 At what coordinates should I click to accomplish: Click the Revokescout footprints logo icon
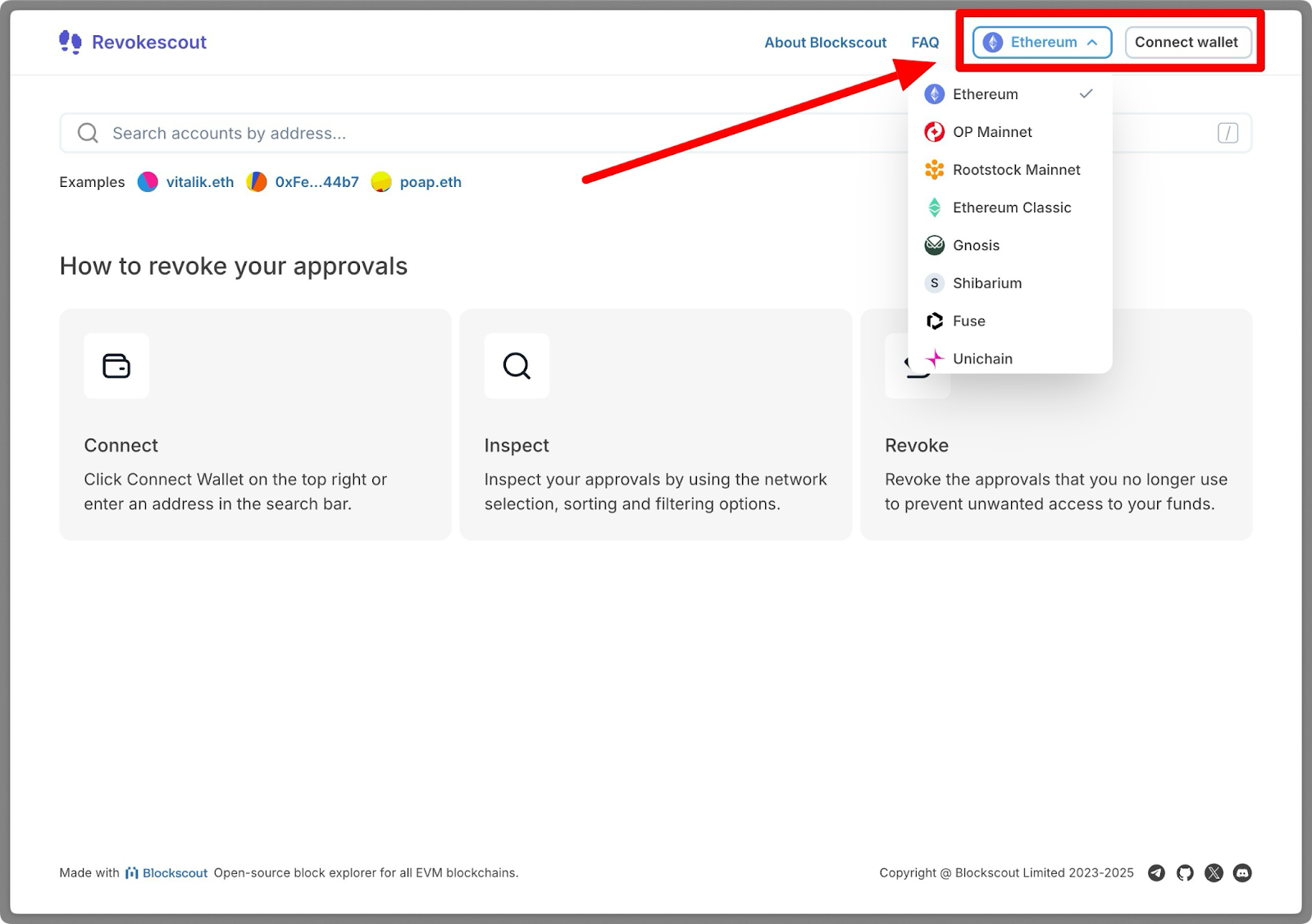point(71,42)
